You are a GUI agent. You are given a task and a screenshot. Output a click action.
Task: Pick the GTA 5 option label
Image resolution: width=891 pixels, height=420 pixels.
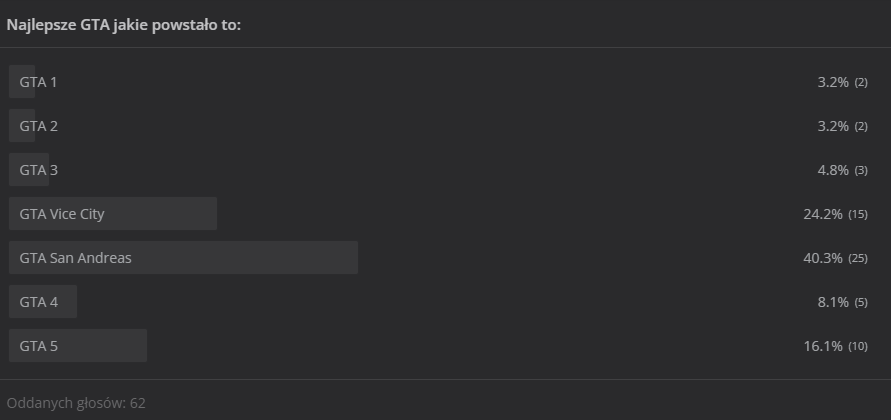[38, 346]
